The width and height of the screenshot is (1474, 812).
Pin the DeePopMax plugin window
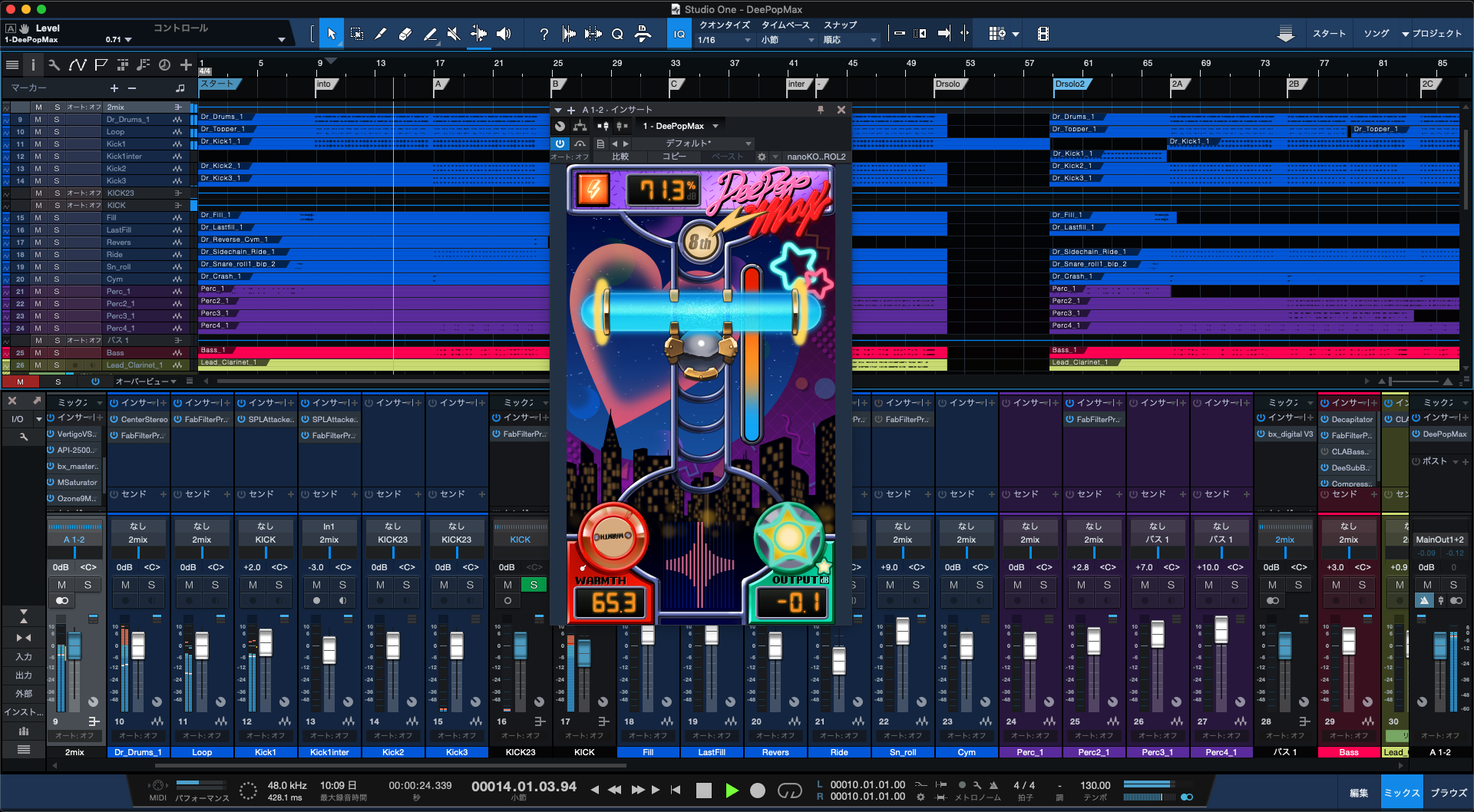(821, 110)
